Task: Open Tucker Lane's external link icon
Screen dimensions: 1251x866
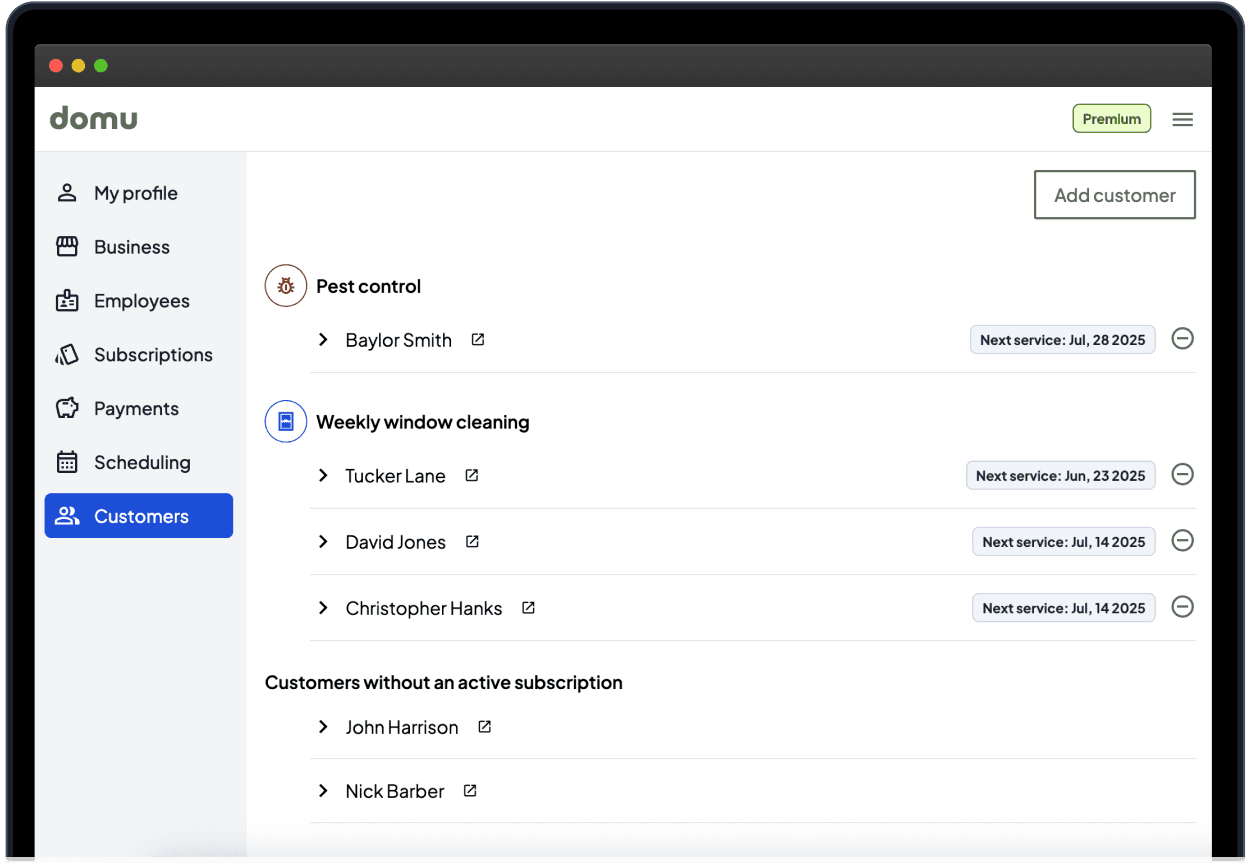Action: tap(472, 476)
